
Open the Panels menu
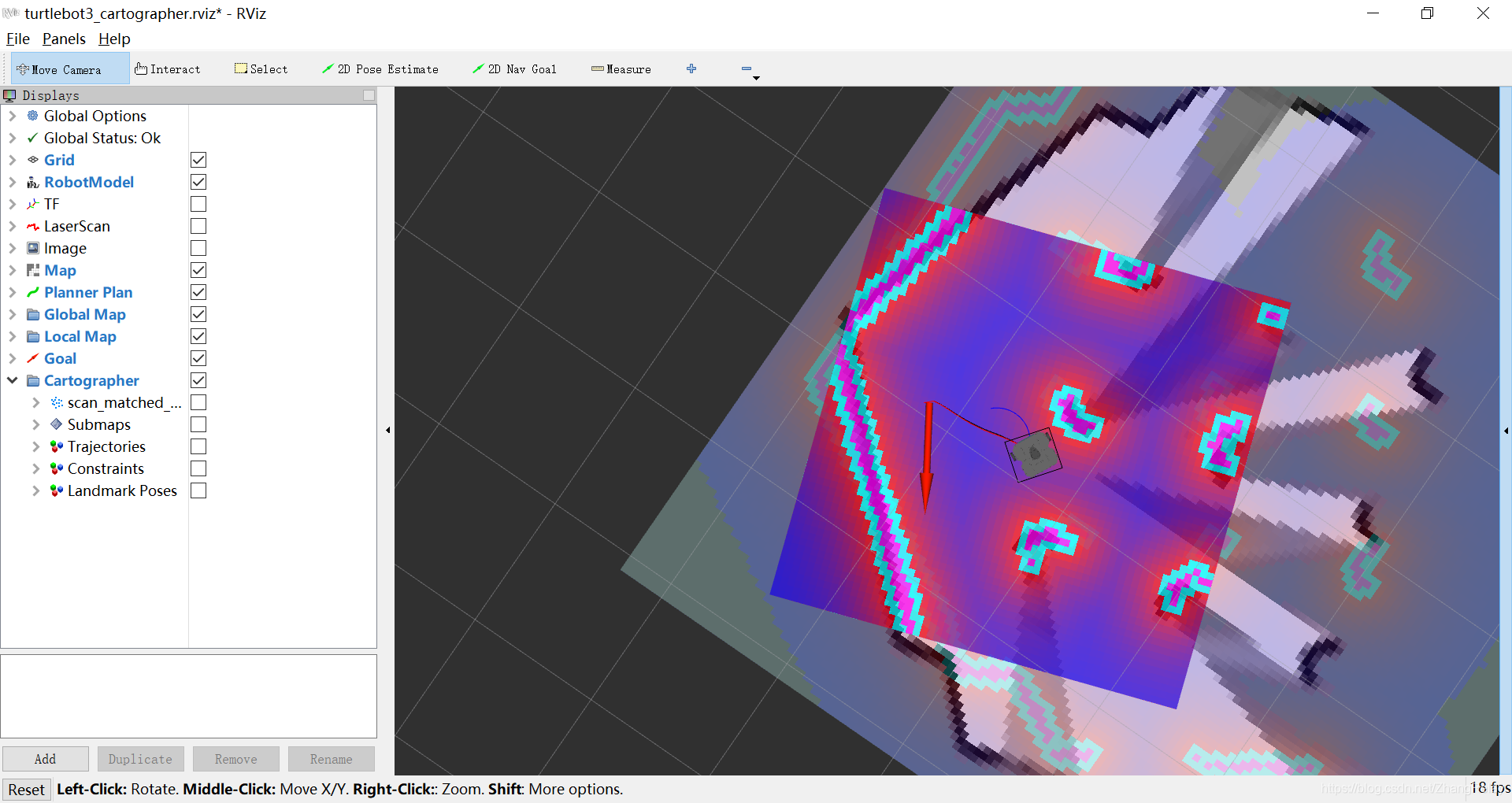point(64,39)
